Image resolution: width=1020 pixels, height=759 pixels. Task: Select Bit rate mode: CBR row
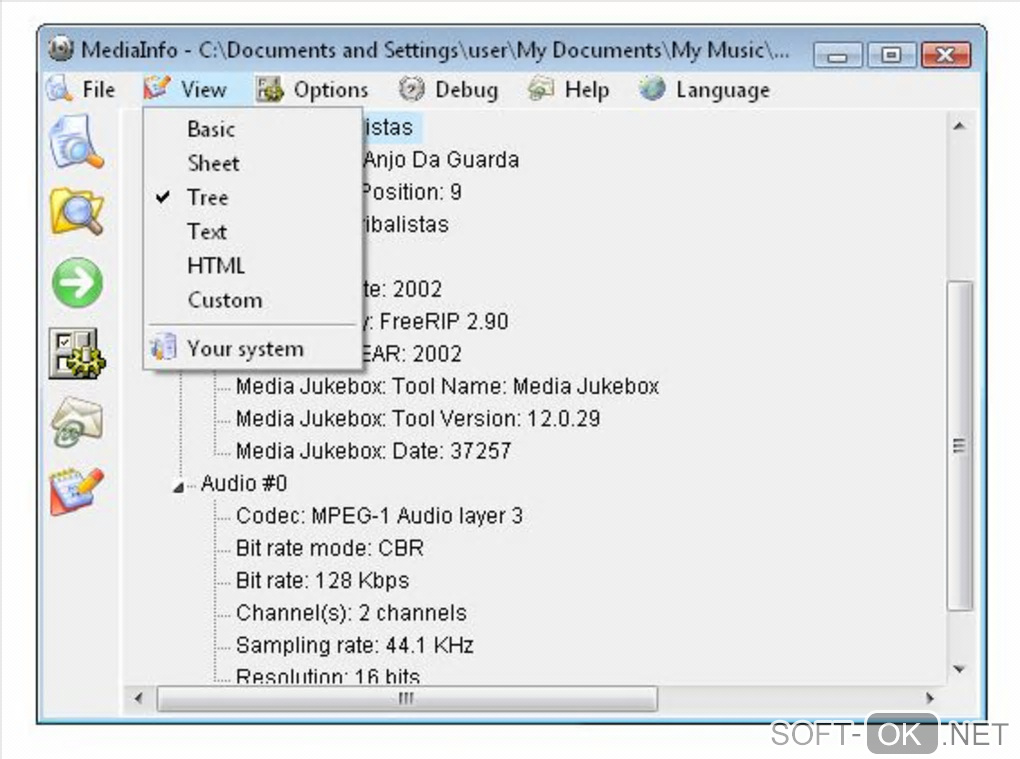(x=330, y=548)
